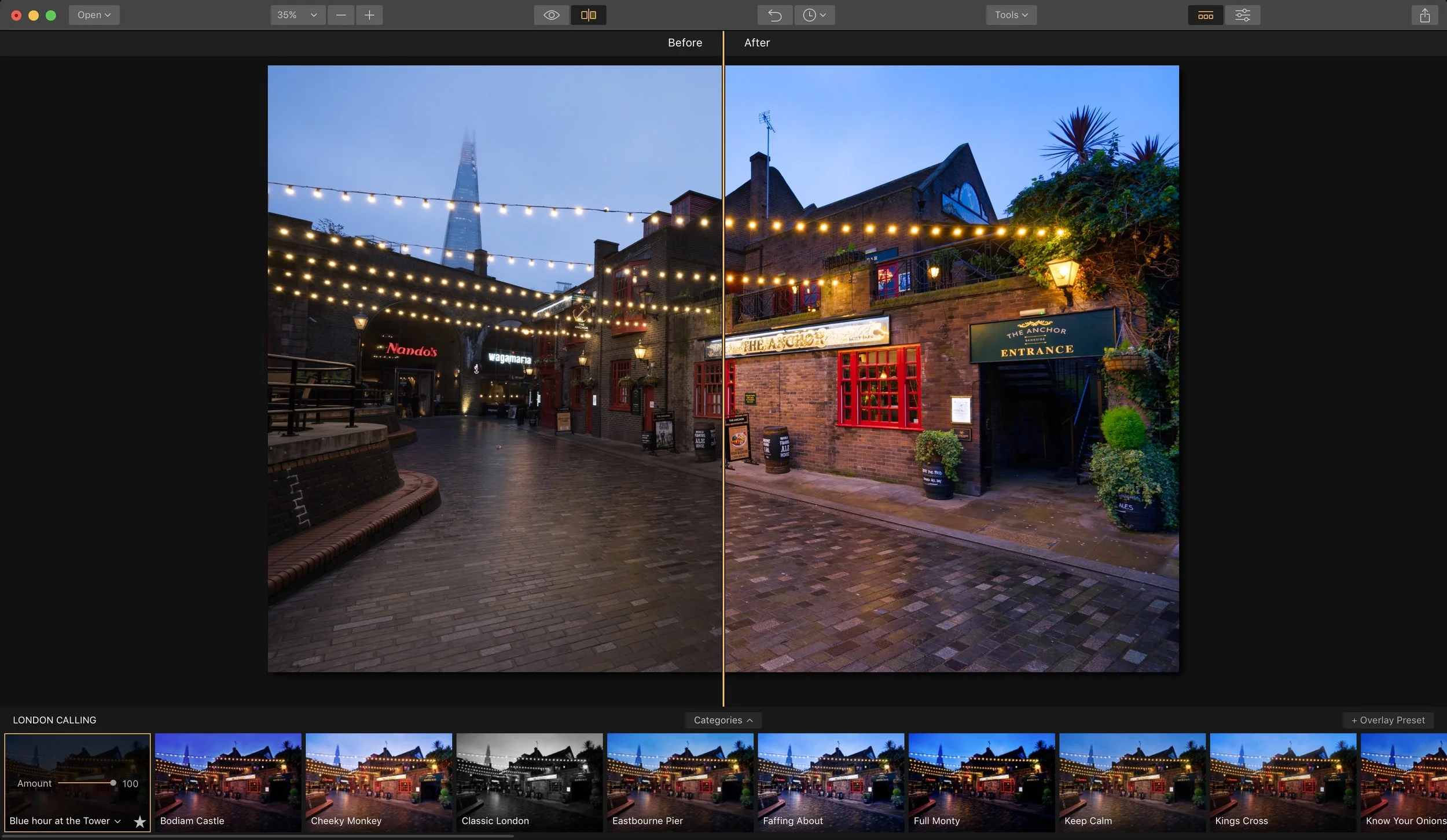The width and height of the screenshot is (1447, 840).
Task: Zoom in with the plus button
Action: click(369, 15)
